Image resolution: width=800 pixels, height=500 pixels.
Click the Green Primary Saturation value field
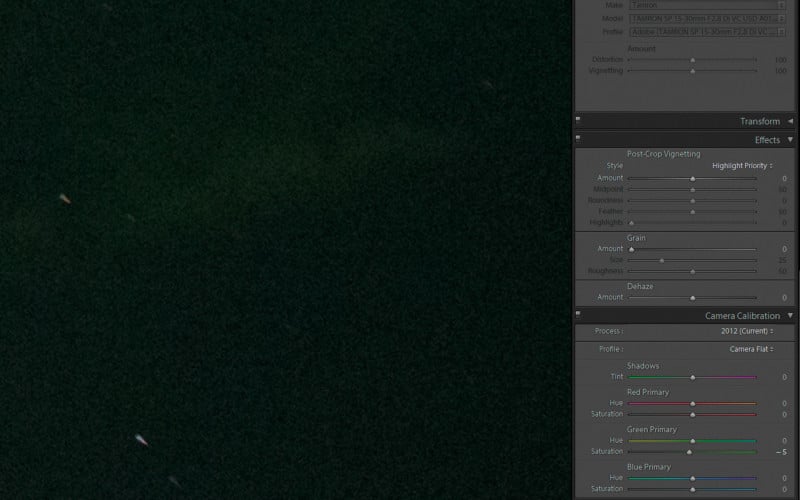pos(780,452)
